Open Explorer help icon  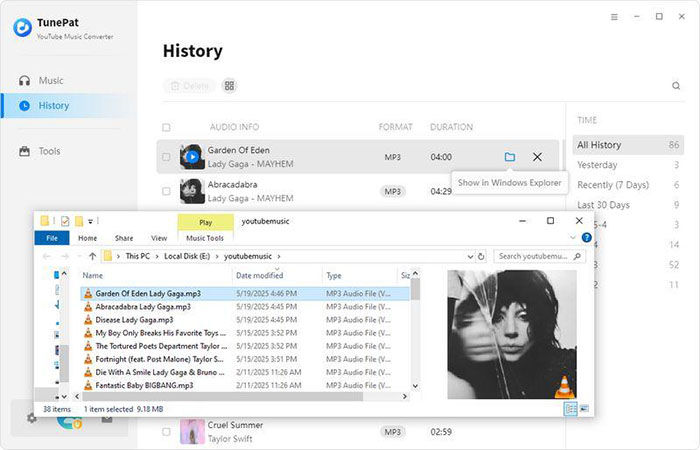[587, 238]
